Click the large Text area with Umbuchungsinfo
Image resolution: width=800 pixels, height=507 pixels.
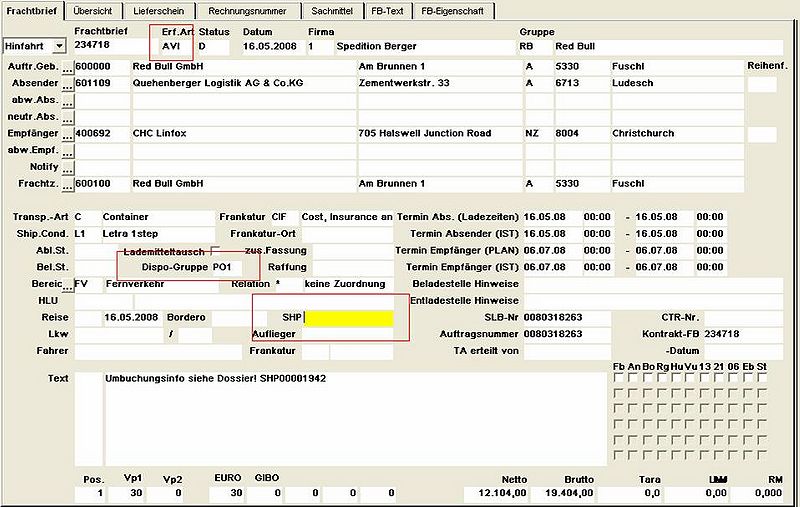pos(356,419)
